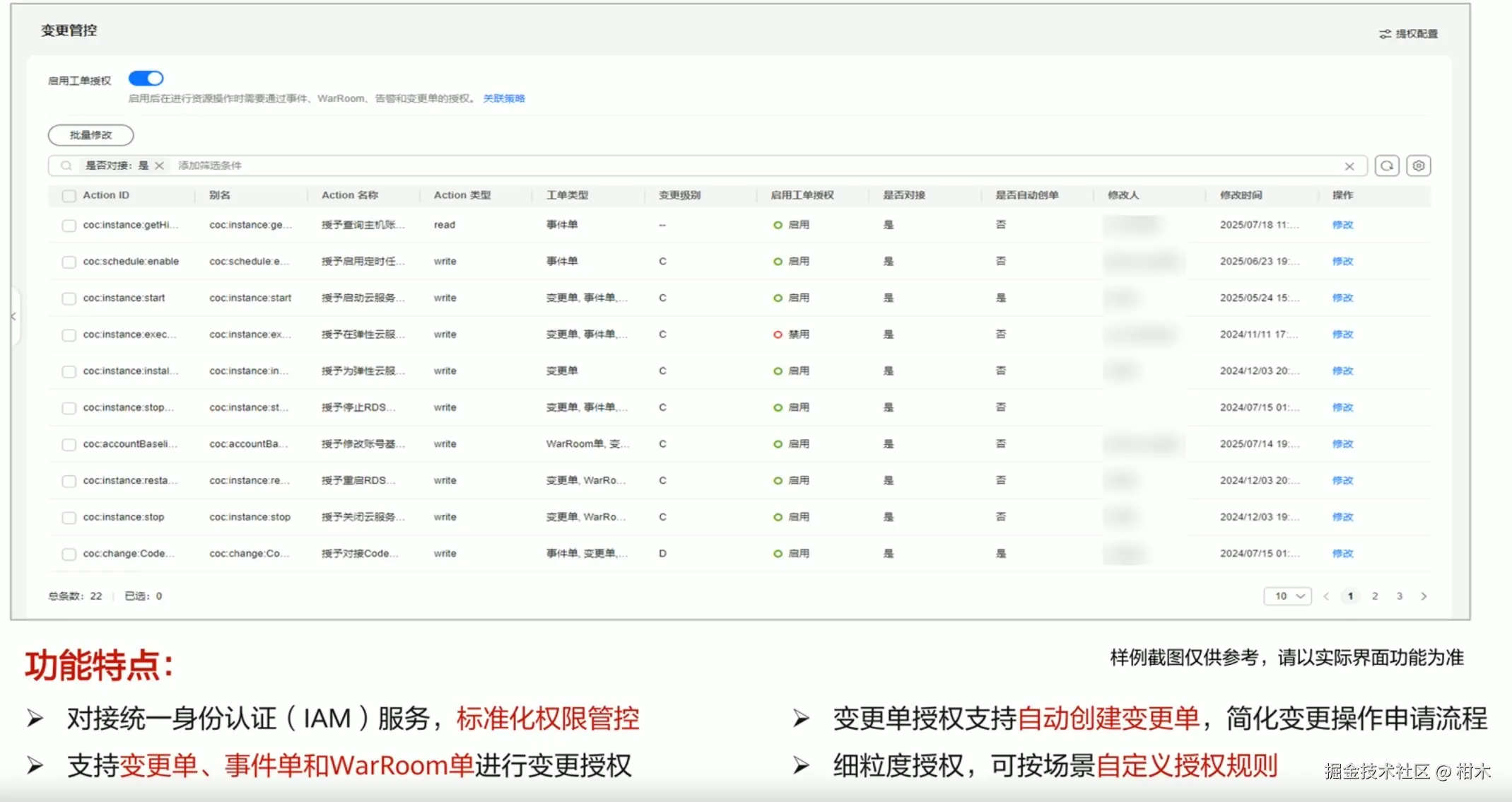This screenshot has width=1512, height=802.
Task: Select checkbox for coc:schedule:enable row
Action: point(69,262)
